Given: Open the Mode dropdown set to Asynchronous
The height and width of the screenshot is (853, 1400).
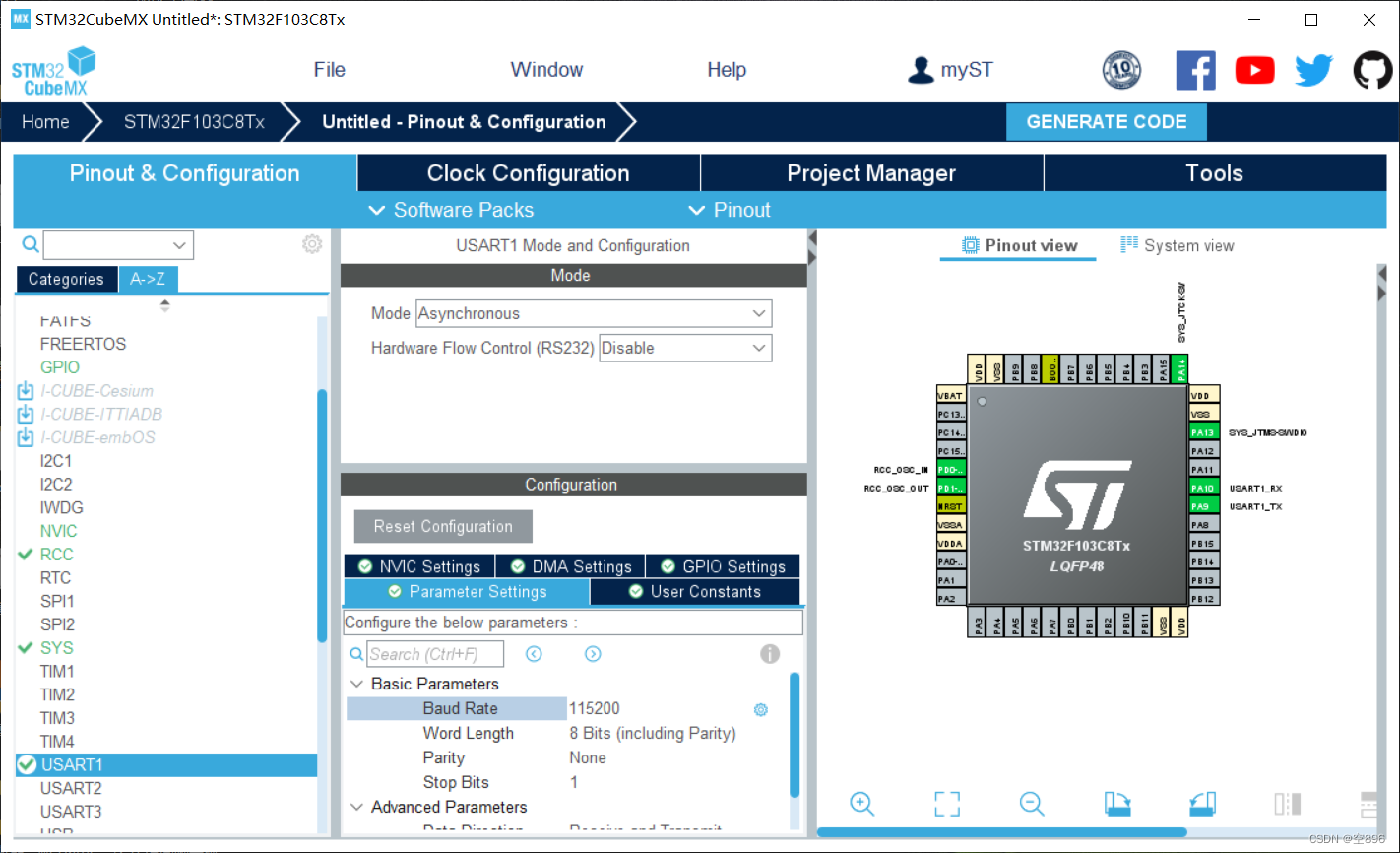Looking at the screenshot, I should [x=594, y=314].
